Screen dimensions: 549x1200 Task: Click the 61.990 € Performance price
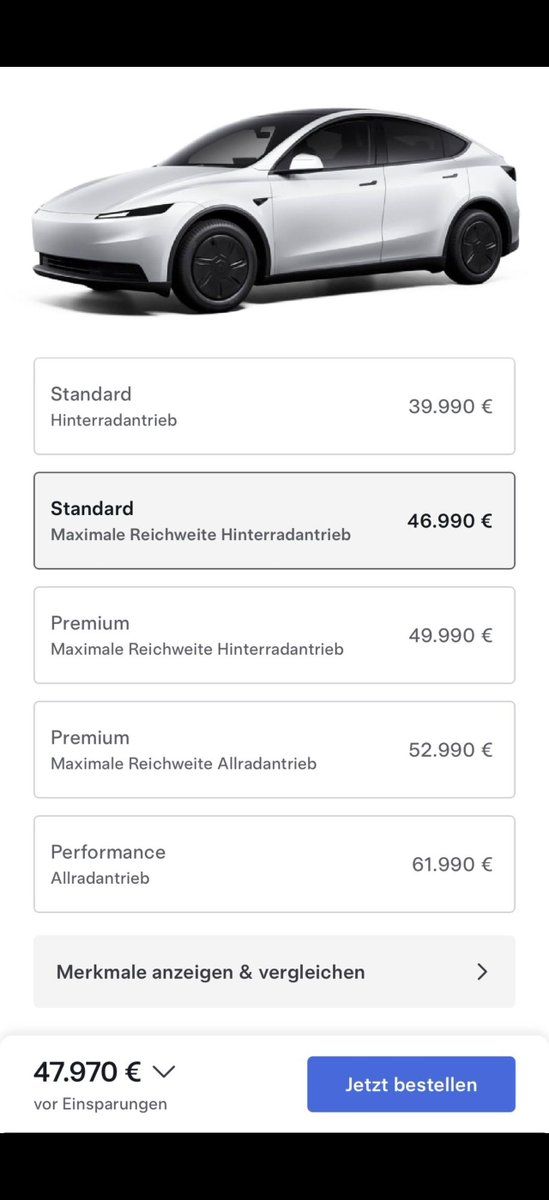452,864
